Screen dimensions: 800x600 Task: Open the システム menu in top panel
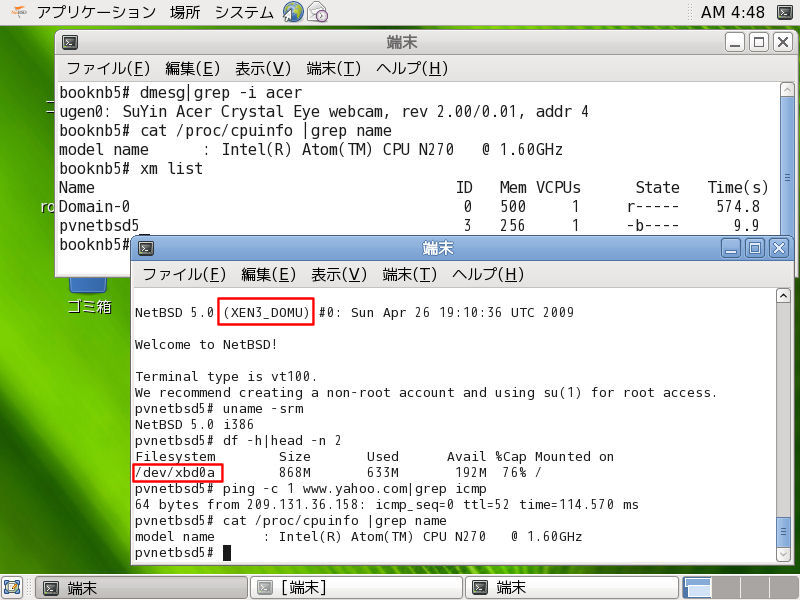point(244,12)
